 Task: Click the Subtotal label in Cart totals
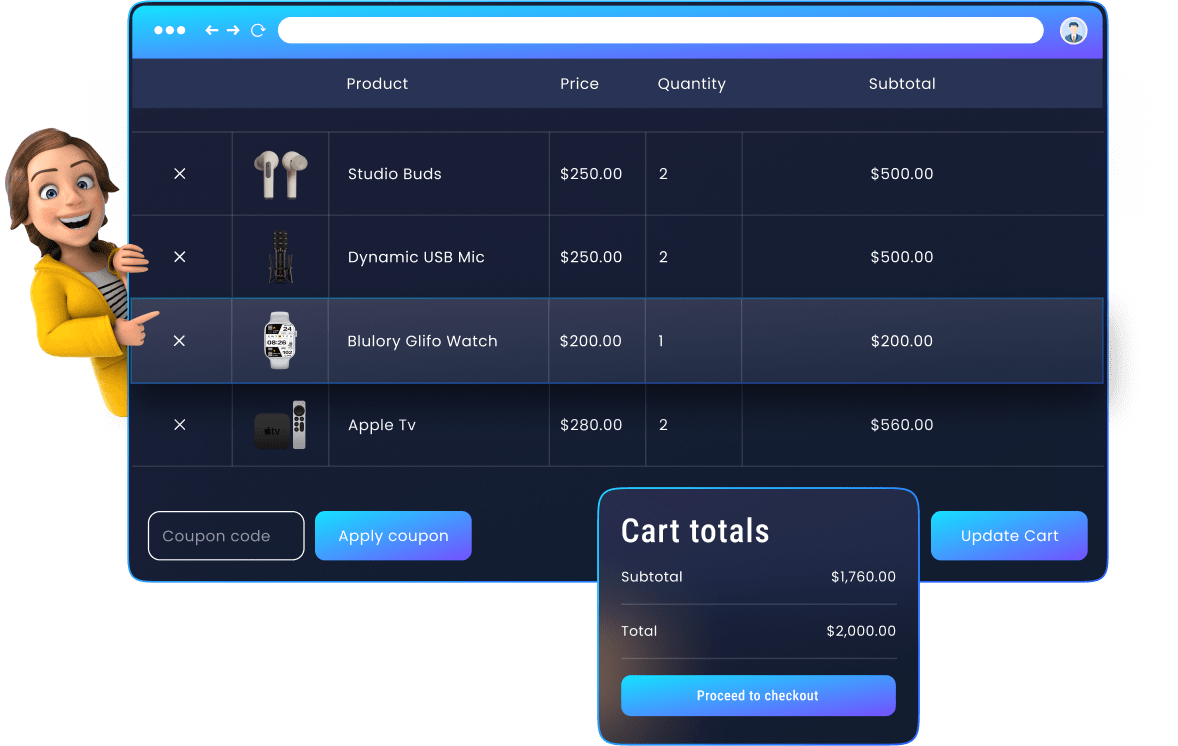[x=652, y=577]
